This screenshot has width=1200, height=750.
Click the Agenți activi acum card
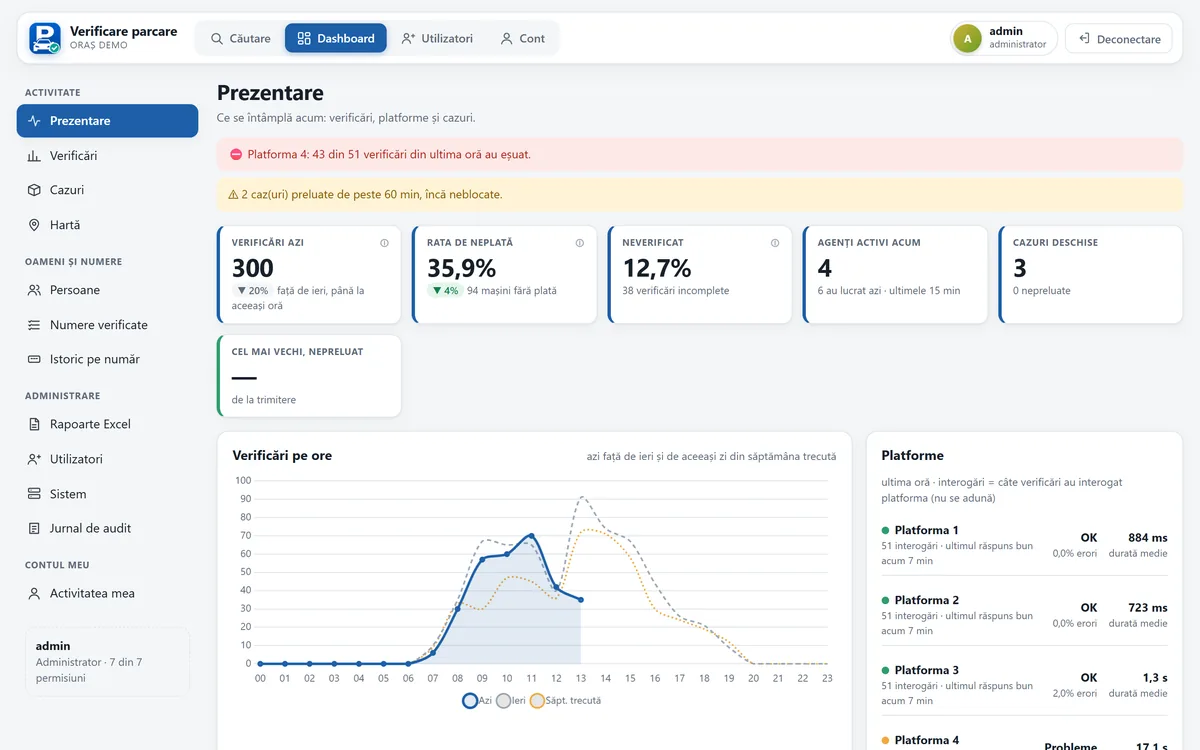(895, 275)
